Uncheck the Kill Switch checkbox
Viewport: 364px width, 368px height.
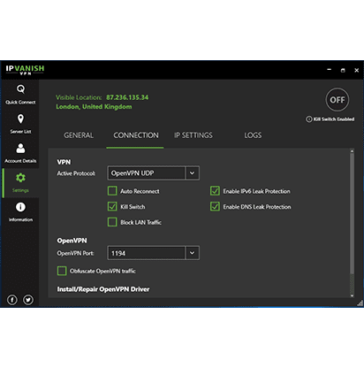[x=112, y=207]
